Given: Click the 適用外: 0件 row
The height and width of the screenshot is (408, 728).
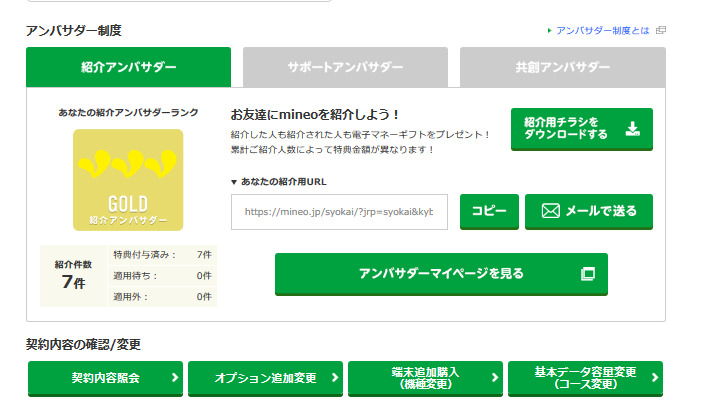Looking at the screenshot, I should 162,297.
